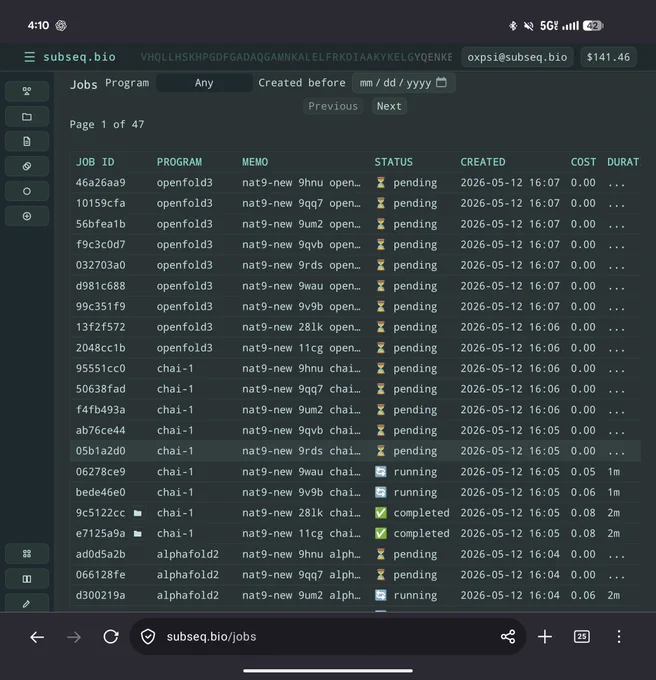
Task: Open results folder icon for job 9c5122cc
Action: coord(138,513)
